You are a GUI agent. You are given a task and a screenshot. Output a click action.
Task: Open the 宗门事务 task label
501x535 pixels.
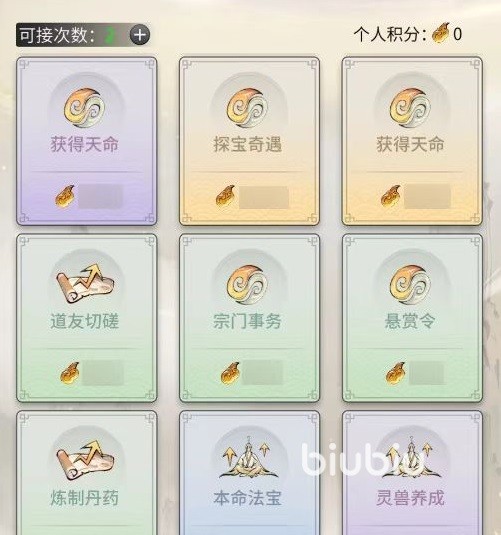coord(248,321)
